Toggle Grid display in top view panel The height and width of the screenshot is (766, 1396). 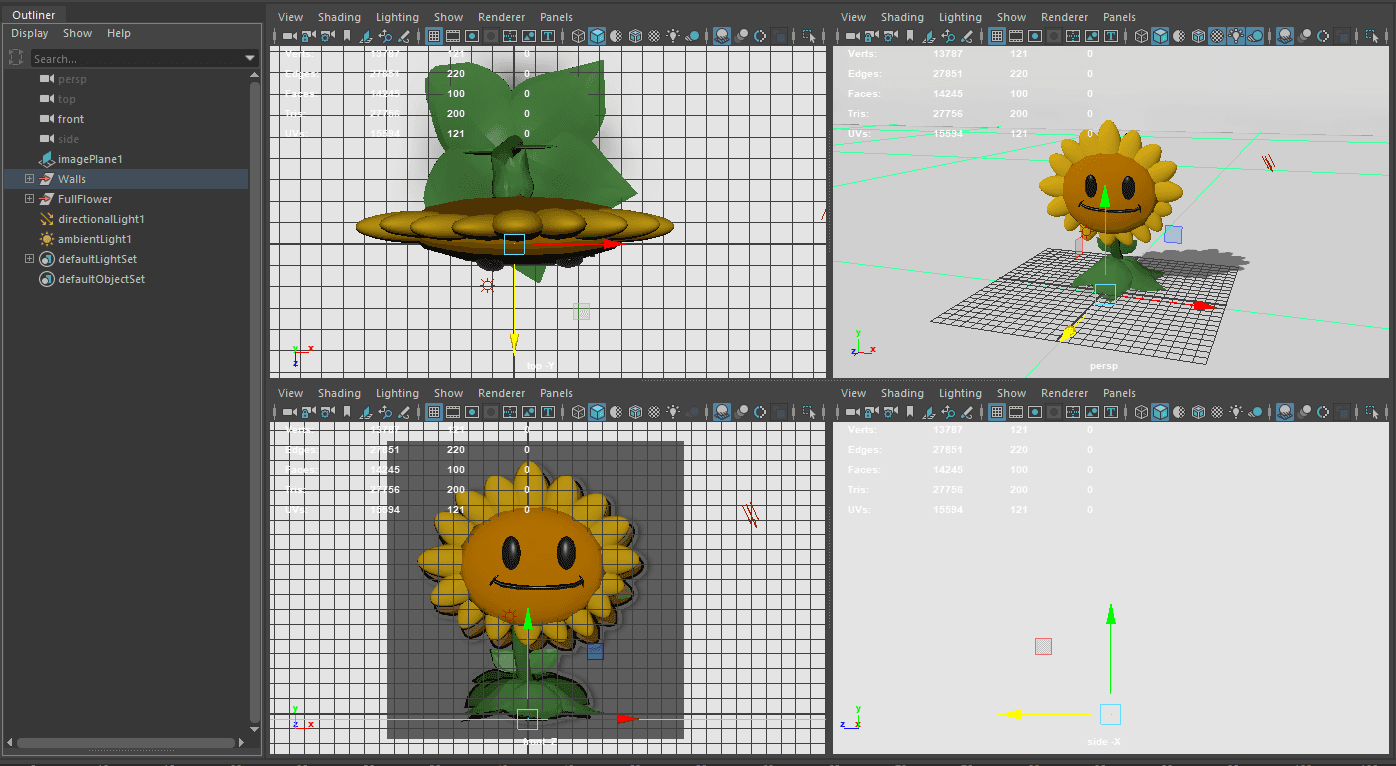(434, 36)
